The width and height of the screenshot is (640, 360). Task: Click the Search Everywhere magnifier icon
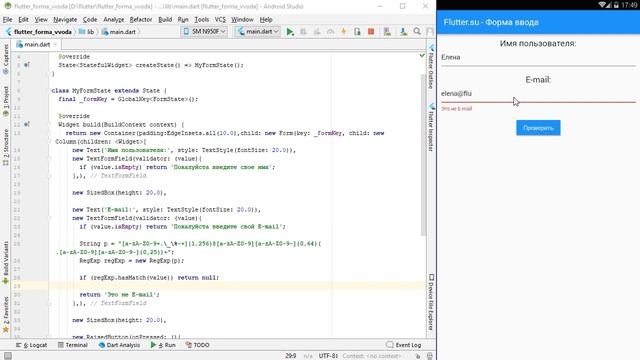pos(417,31)
